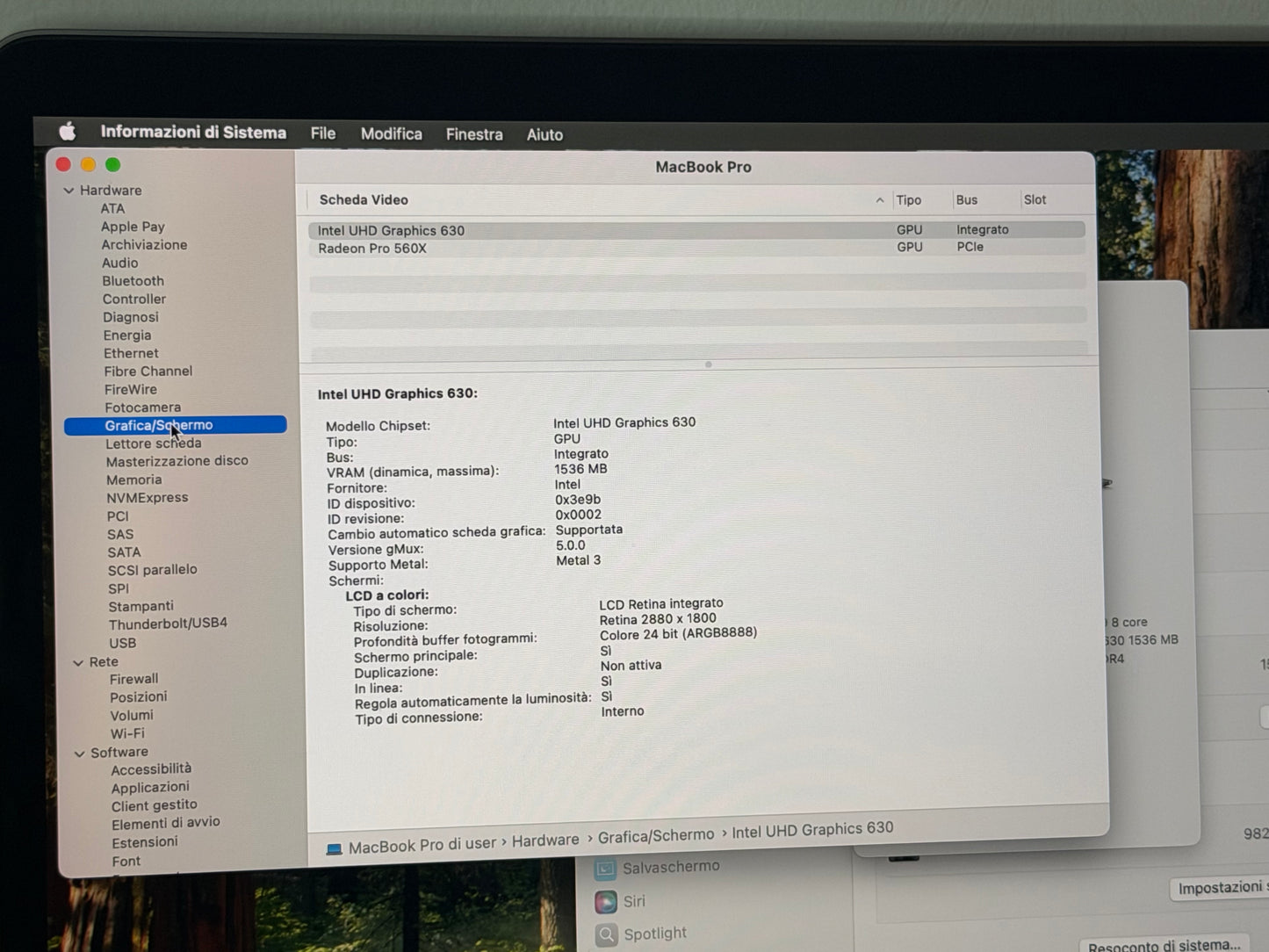Viewport: 1269px width, 952px height.
Task: Select Bluetooth in the sidebar
Action: (x=133, y=281)
